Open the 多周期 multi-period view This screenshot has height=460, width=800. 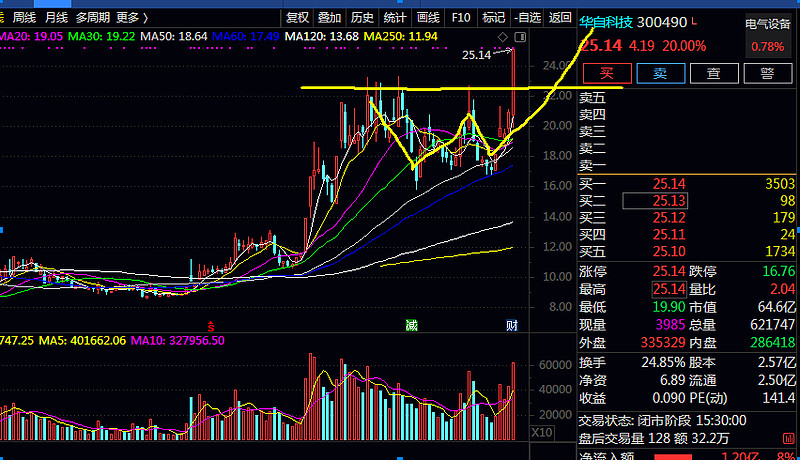click(x=93, y=18)
